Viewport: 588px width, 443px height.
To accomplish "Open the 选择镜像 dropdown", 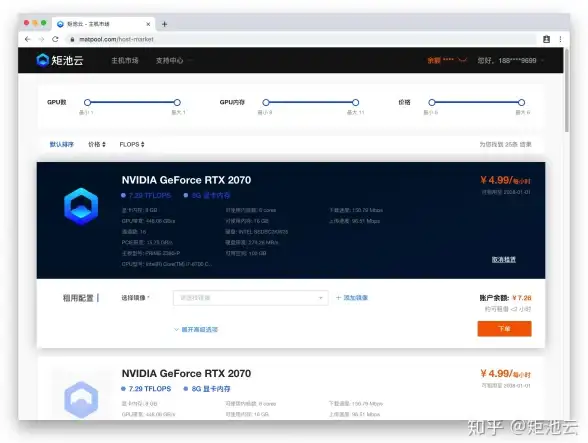I will coord(250,298).
